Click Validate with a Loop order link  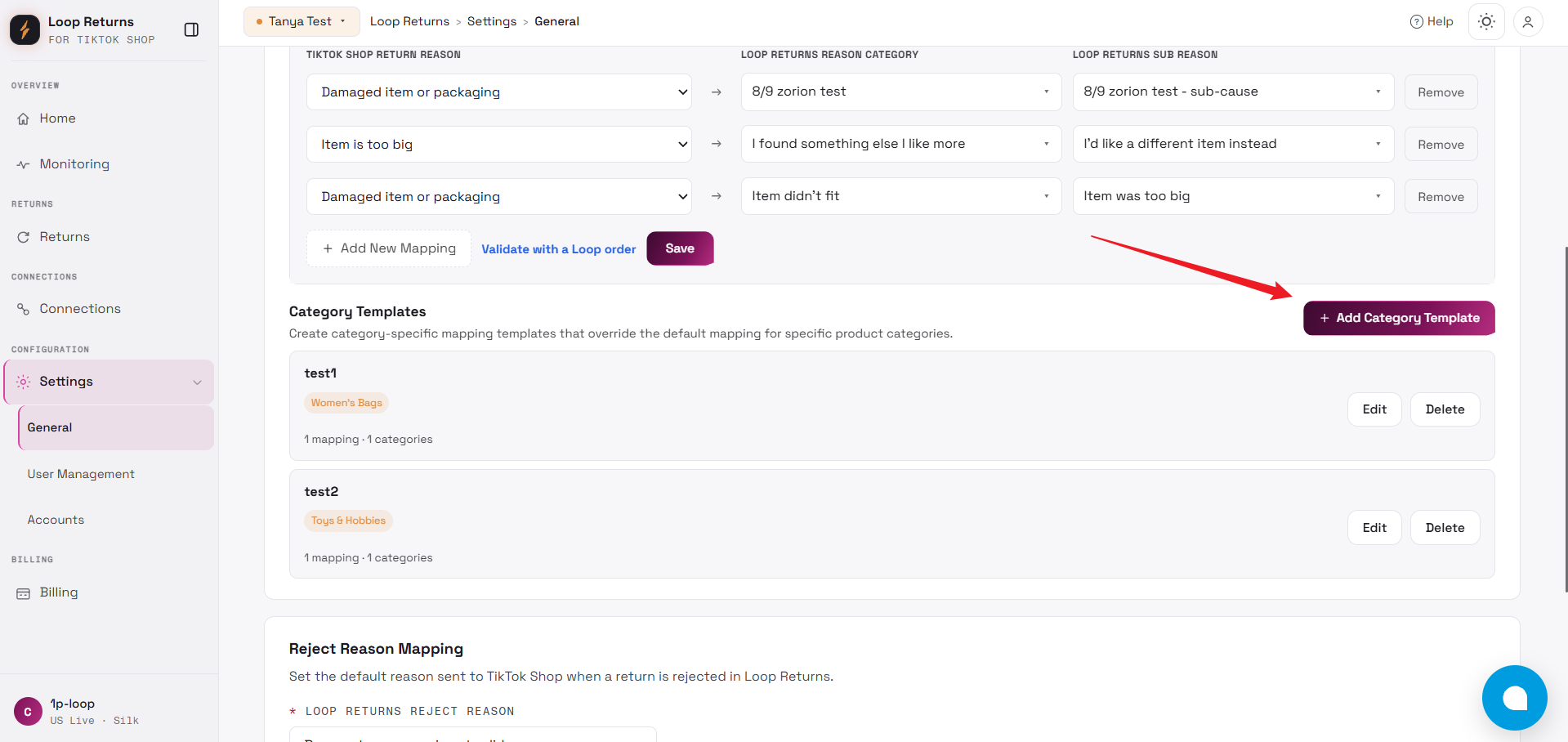[x=558, y=249]
